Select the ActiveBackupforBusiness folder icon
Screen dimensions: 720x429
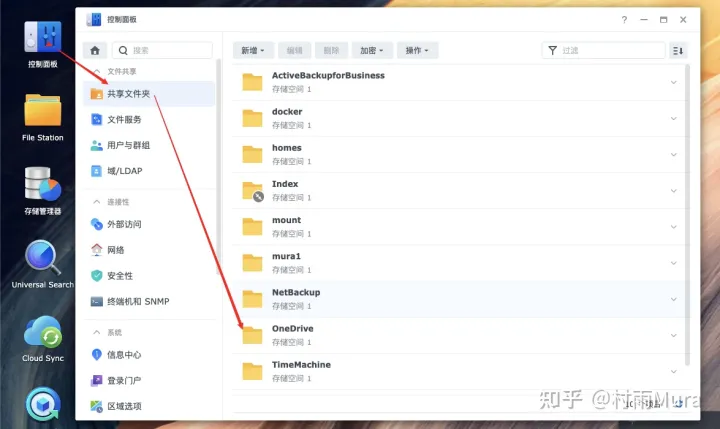click(x=252, y=82)
